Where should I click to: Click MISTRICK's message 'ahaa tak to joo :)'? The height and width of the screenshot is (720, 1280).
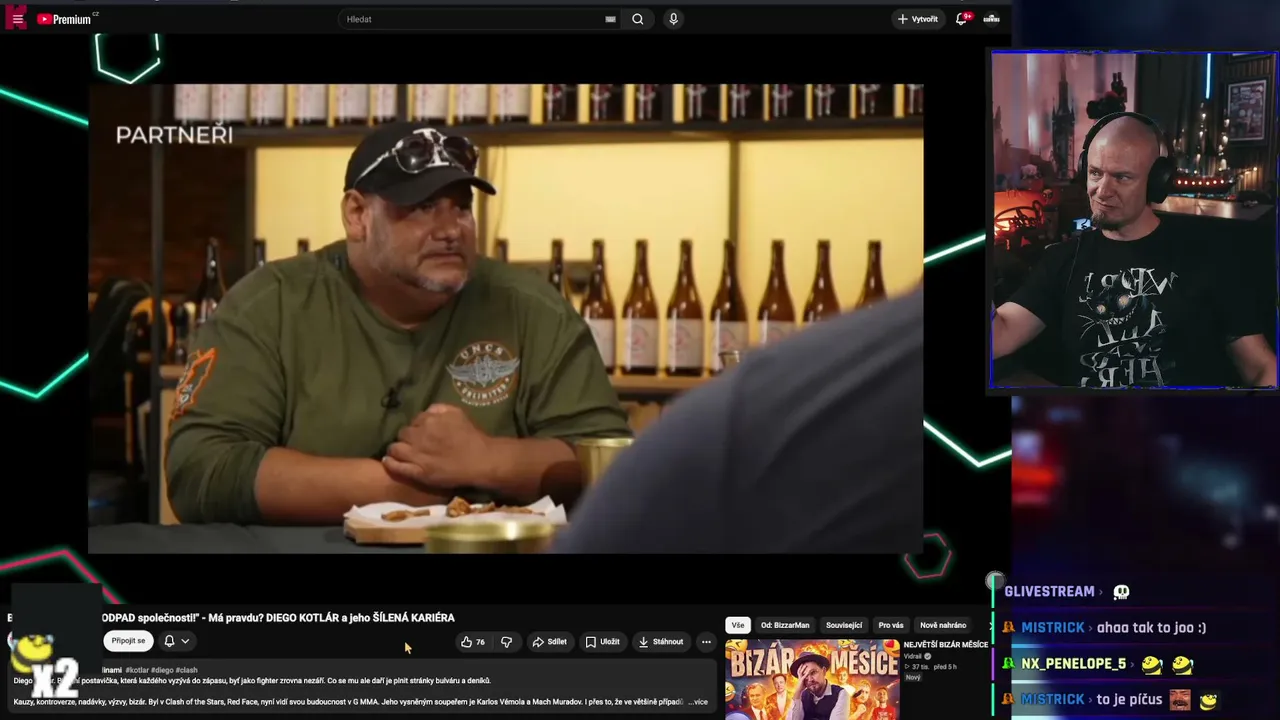(x=1151, y=627)
